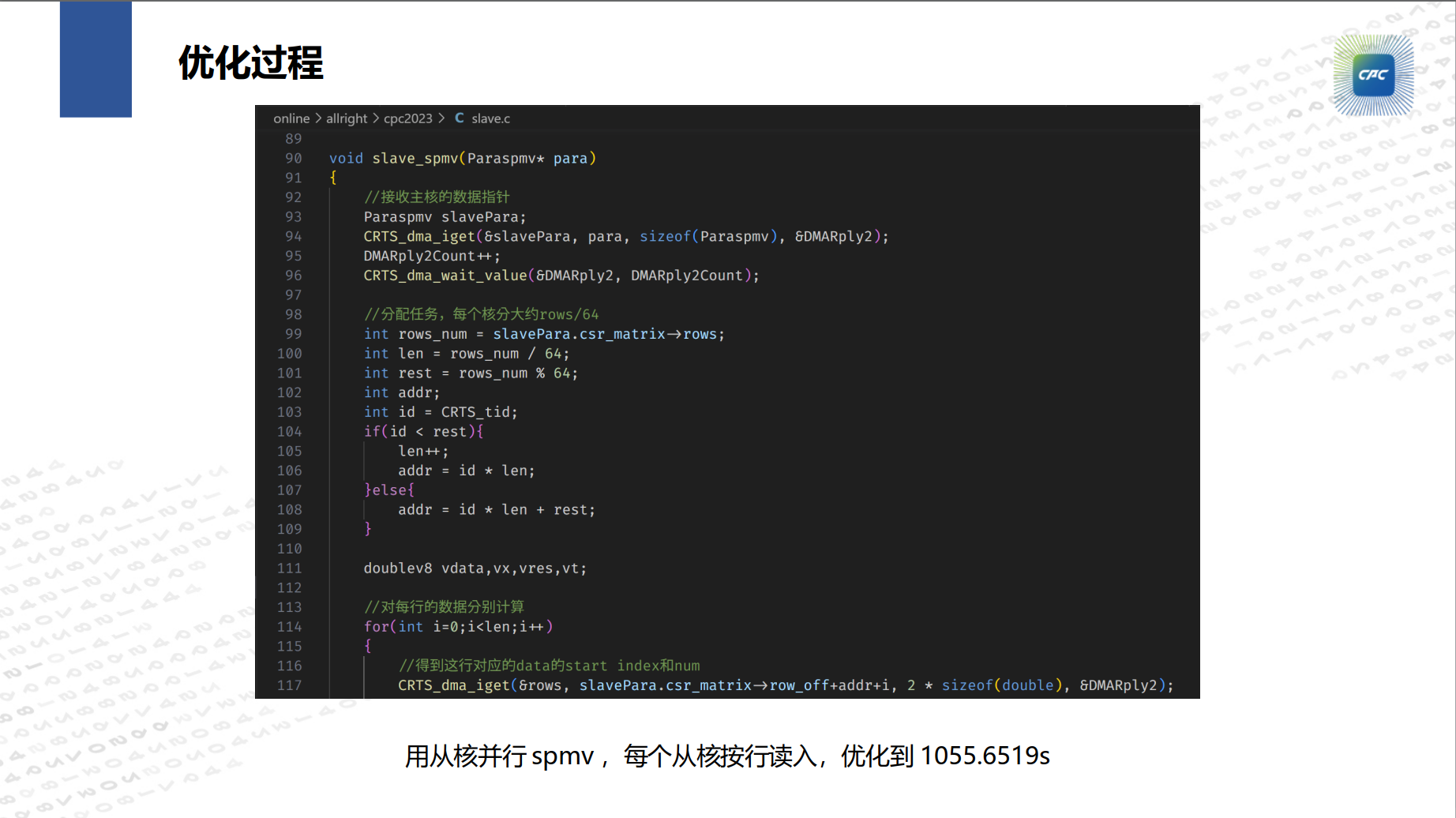Image resolution: width=1456 pixels, height=818 pixels.
Task: Expand chevron after 'allright' breadcrumb
Action: pyautogui.click(x=376, y=118)
